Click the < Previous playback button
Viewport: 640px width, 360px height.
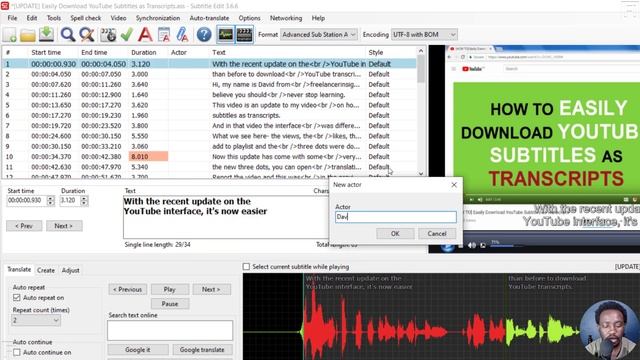pos(128,289)
